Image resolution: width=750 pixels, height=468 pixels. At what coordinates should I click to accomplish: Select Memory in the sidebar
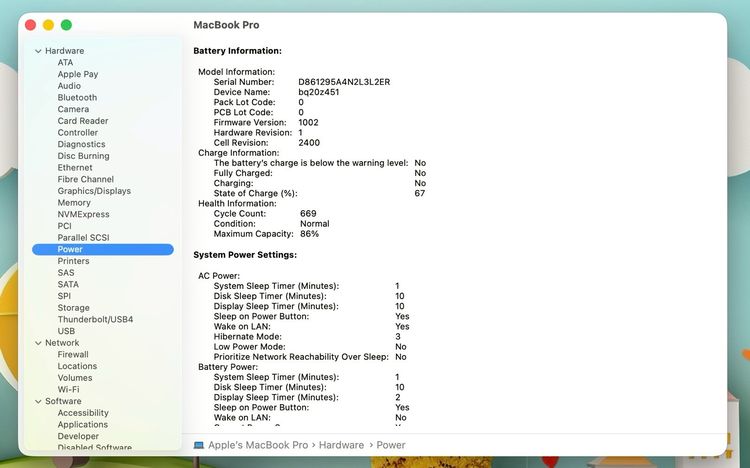coord(74,202)
